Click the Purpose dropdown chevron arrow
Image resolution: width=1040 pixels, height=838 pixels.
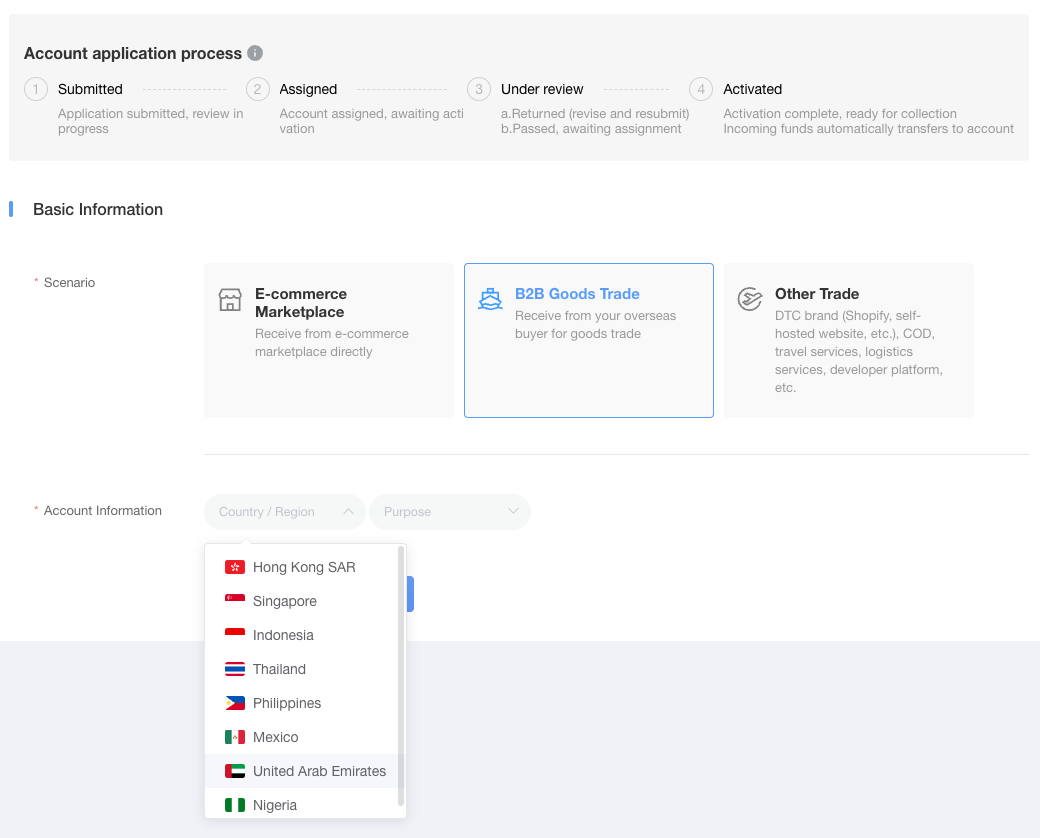tap(513, 512)
